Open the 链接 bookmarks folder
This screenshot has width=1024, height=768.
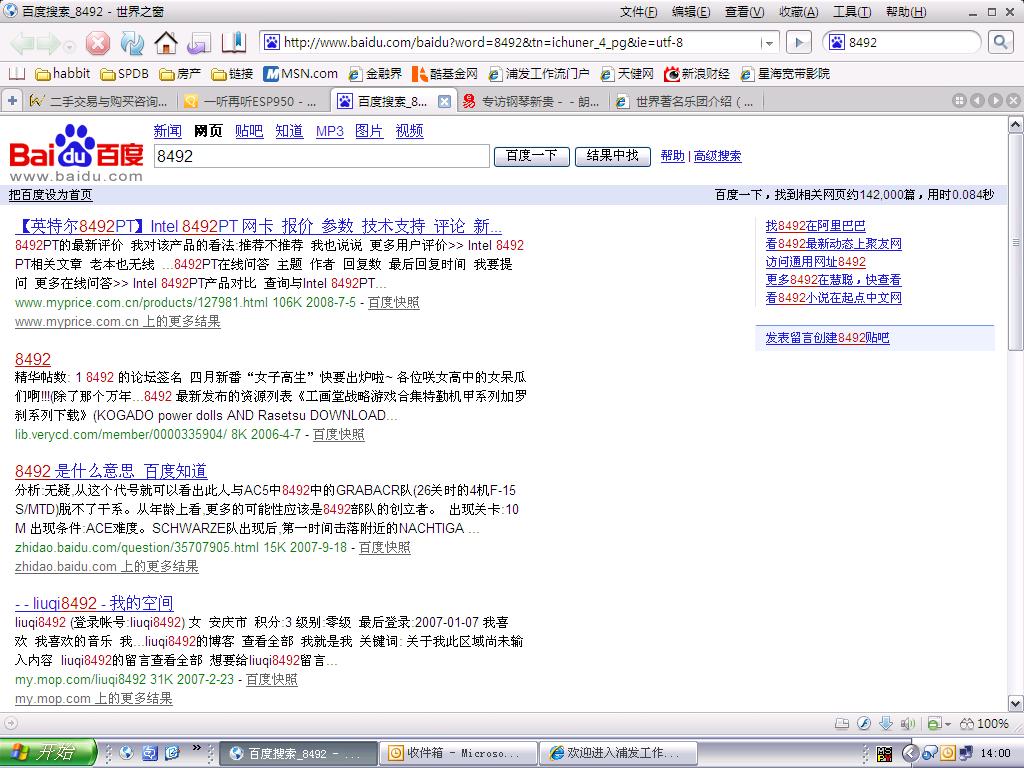coord(232,74)
